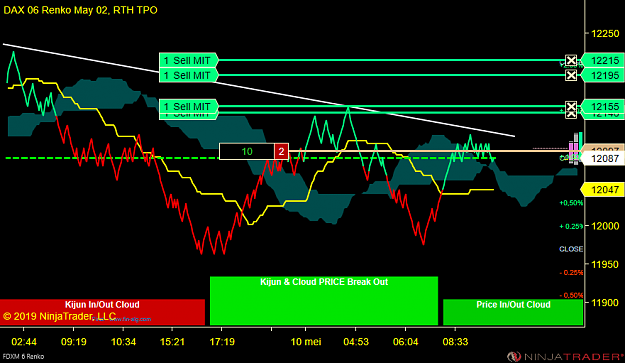
Task: Click the 11950 price axis label
Action: pos(605,265)
